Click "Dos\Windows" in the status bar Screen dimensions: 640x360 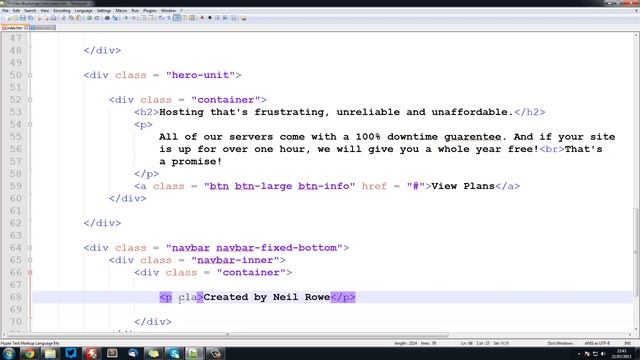[x=560, y=343]
